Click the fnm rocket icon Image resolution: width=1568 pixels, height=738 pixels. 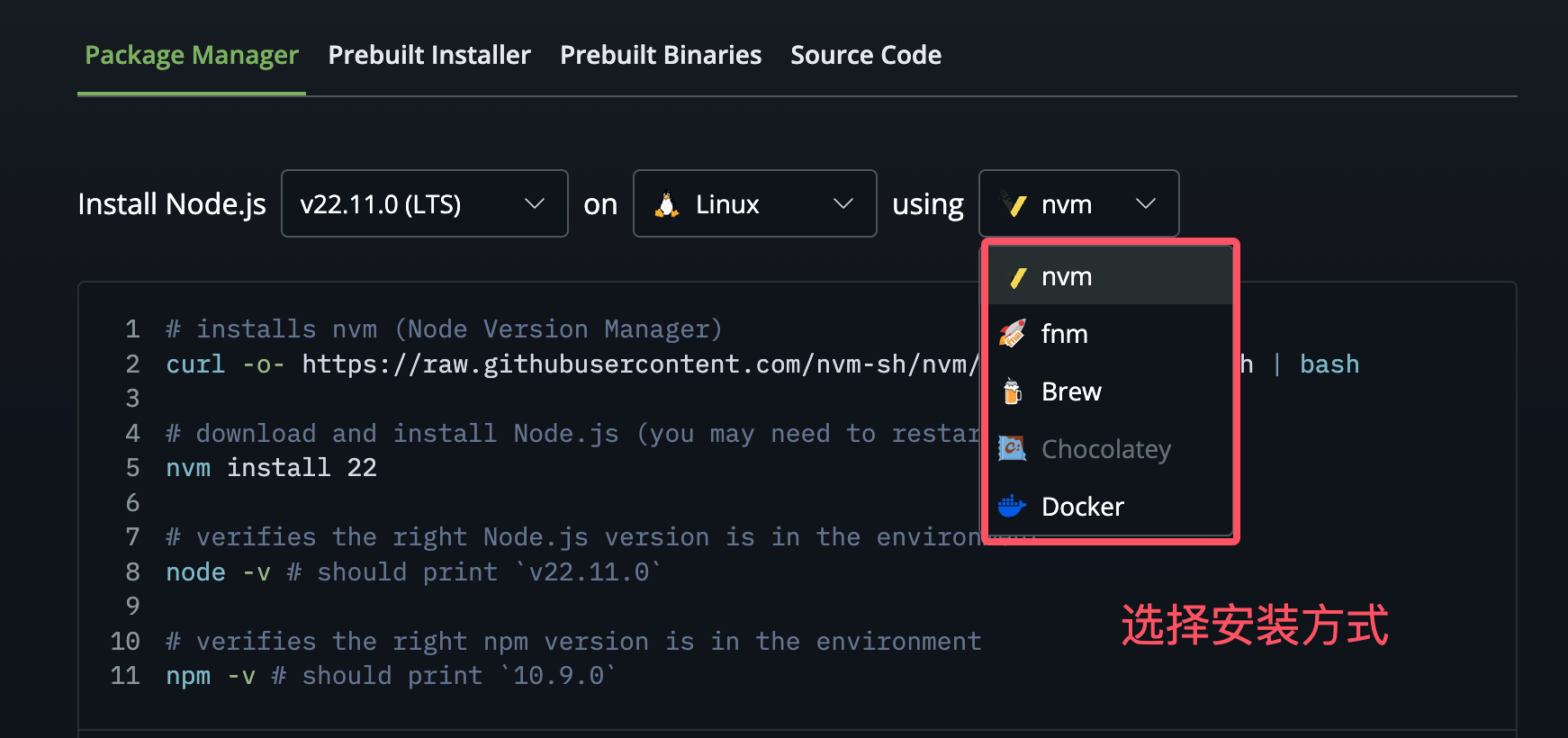coord(1013,334)
